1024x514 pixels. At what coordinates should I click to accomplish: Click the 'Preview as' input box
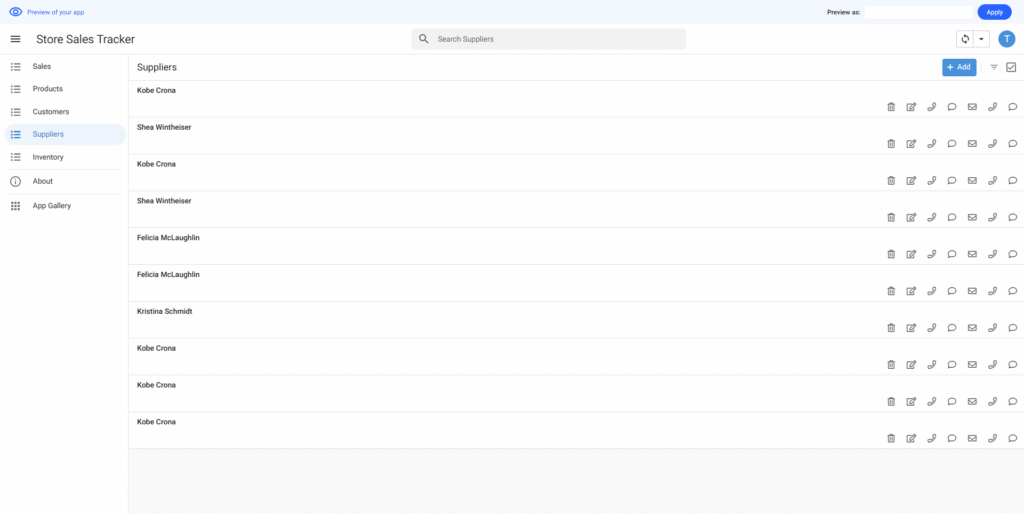(x=917, y=12)
